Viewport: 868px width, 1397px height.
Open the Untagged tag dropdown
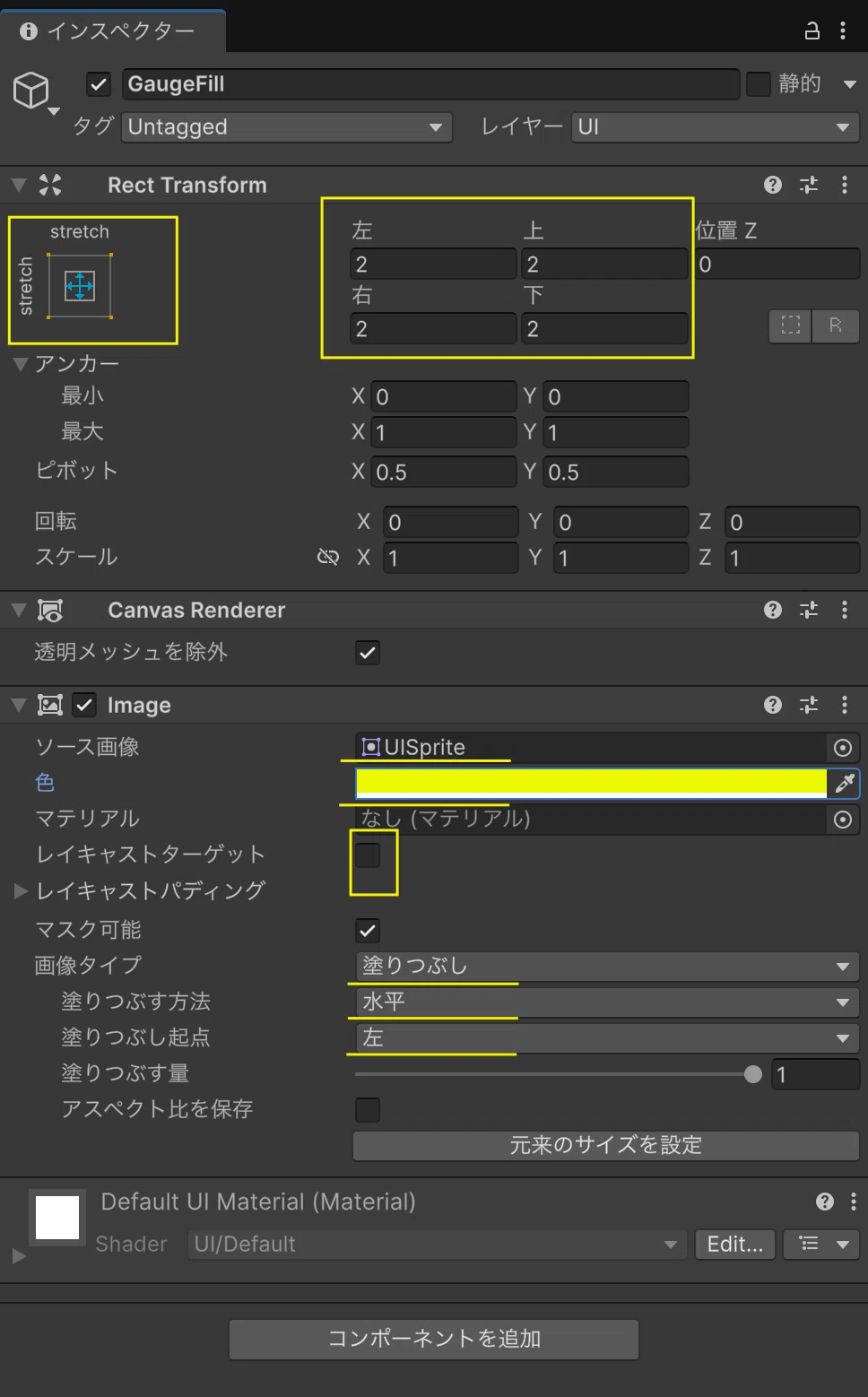pyautogui.click(x=287, y=127)
